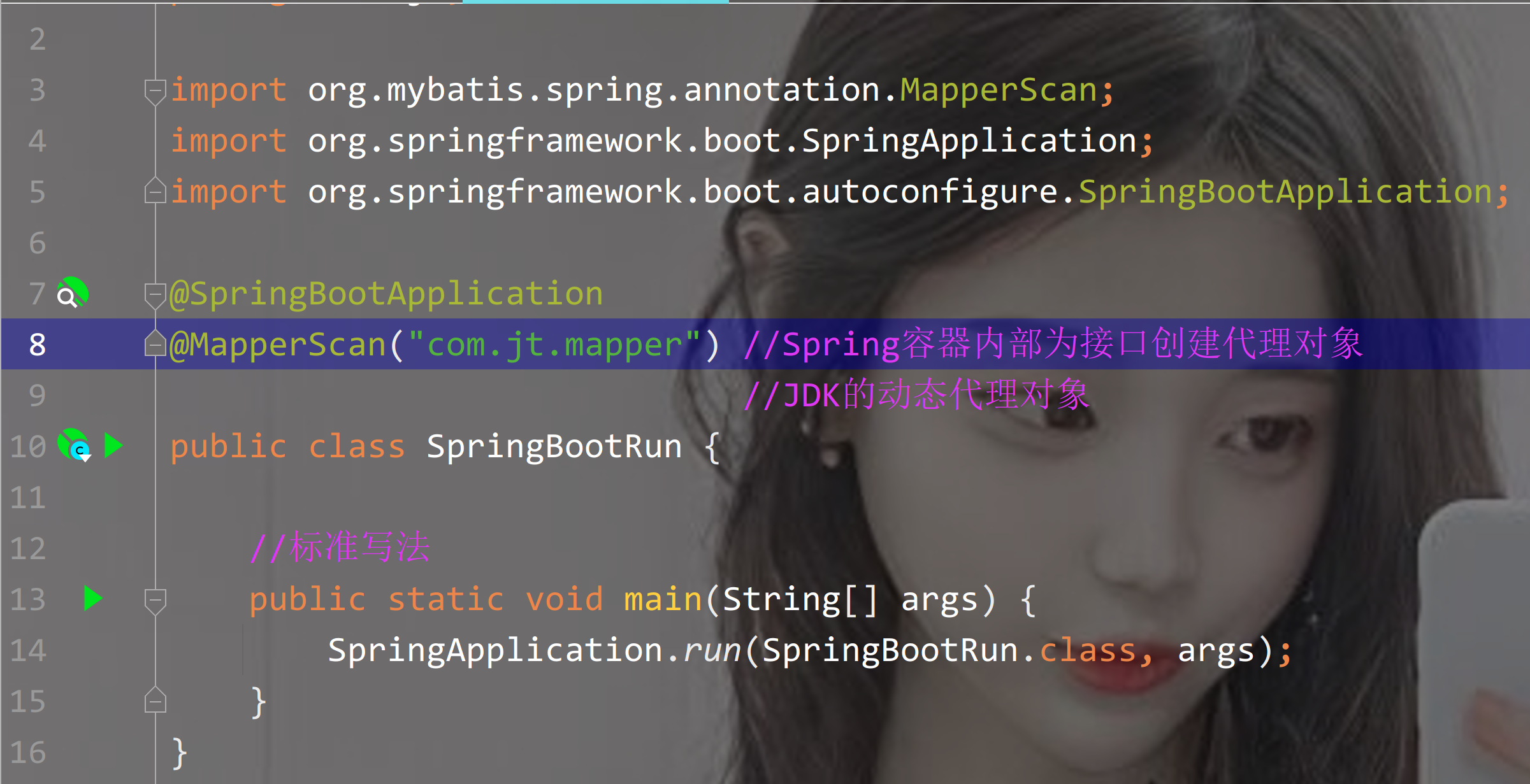This screenshot has width=1530, height=784.
Task: Click the SpringBootRun class name on line 10
Action: [x=554, y=446]
